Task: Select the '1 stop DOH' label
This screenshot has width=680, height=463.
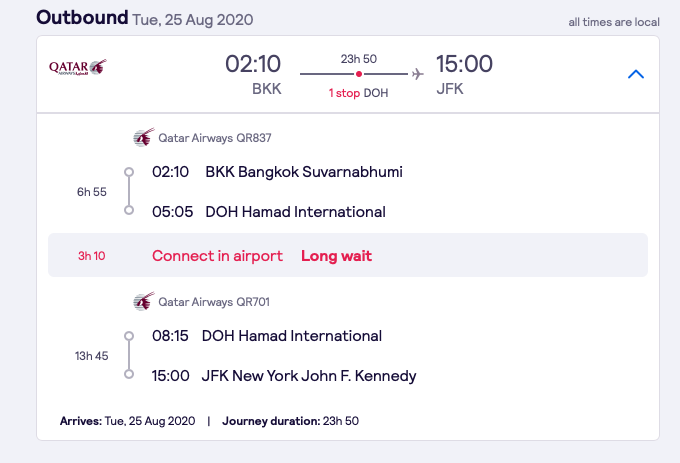Action: point(358,93)
